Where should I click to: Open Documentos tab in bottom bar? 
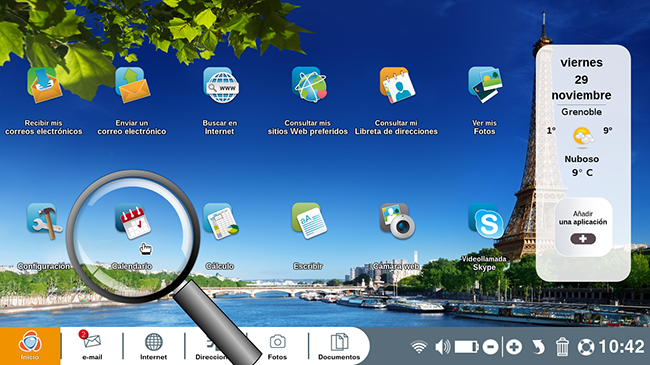tap(339, 346)
